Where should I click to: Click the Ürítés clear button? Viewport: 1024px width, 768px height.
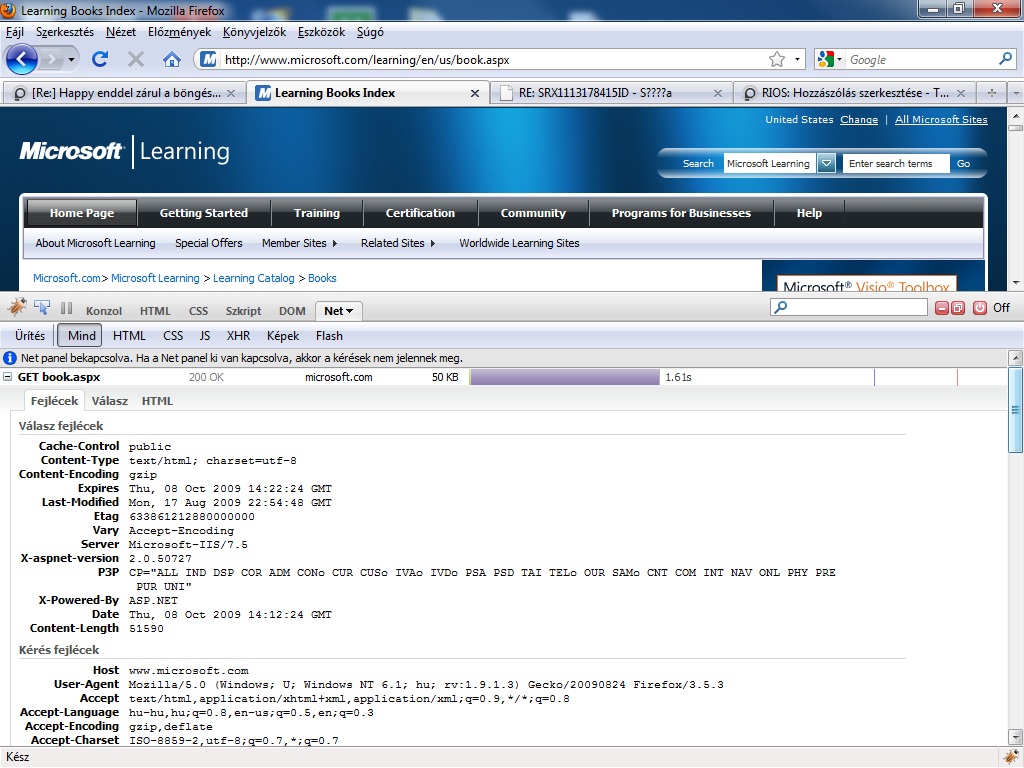pyautogui.click(x=30, y=336)
